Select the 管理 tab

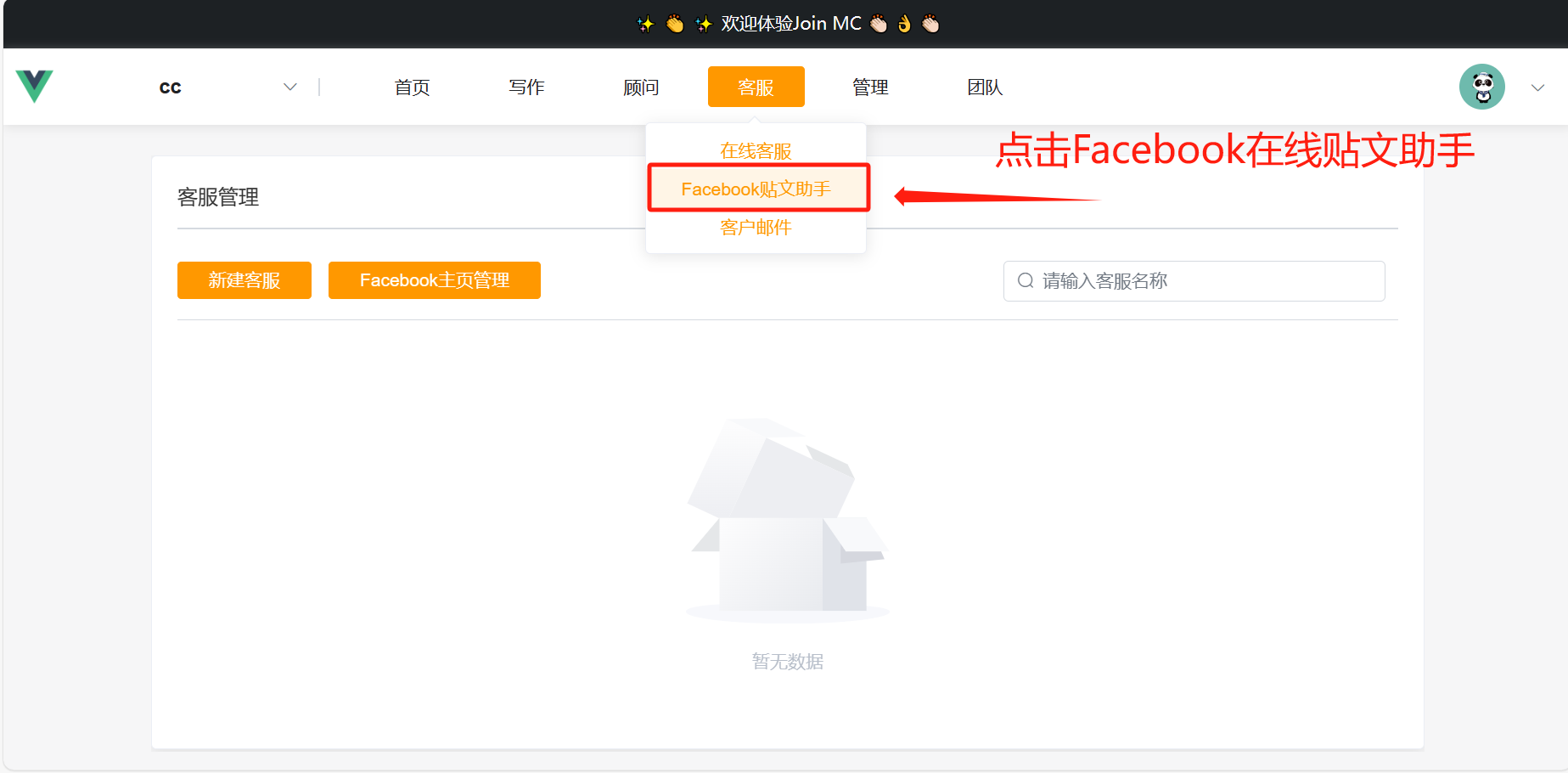[870, 87]
